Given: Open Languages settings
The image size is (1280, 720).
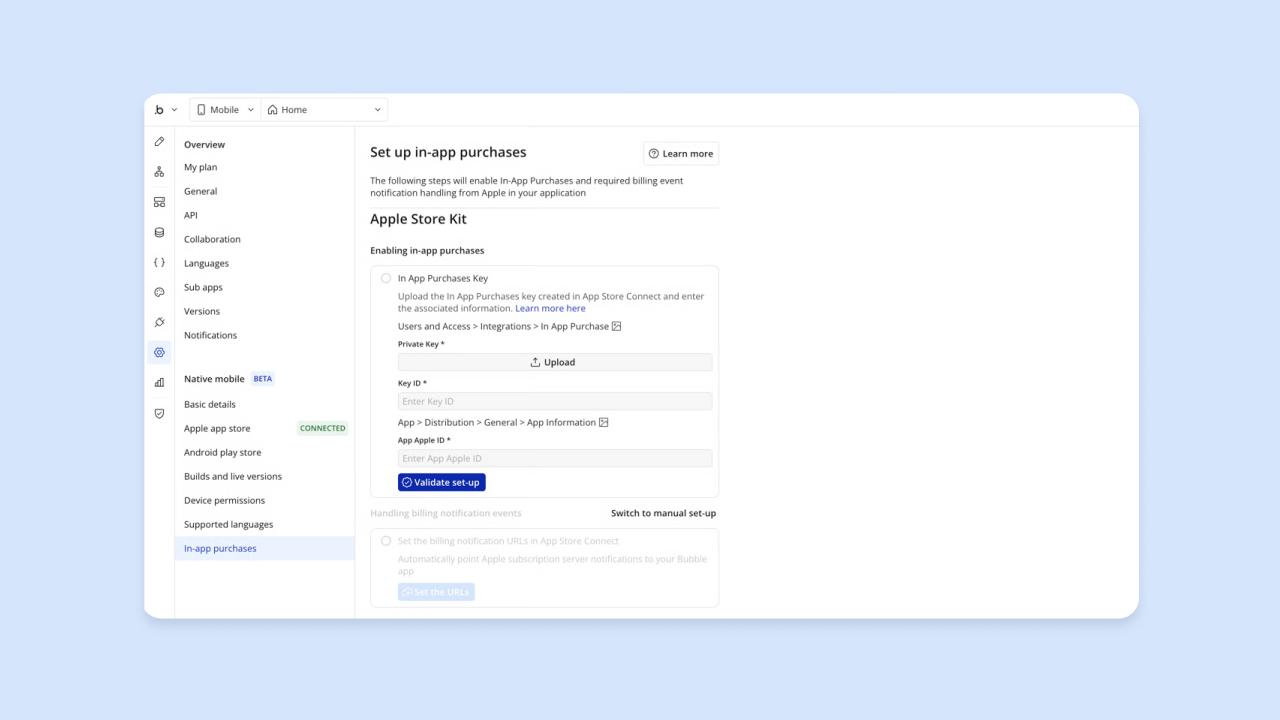Looking at the screenshot, I should click(206, 263).
